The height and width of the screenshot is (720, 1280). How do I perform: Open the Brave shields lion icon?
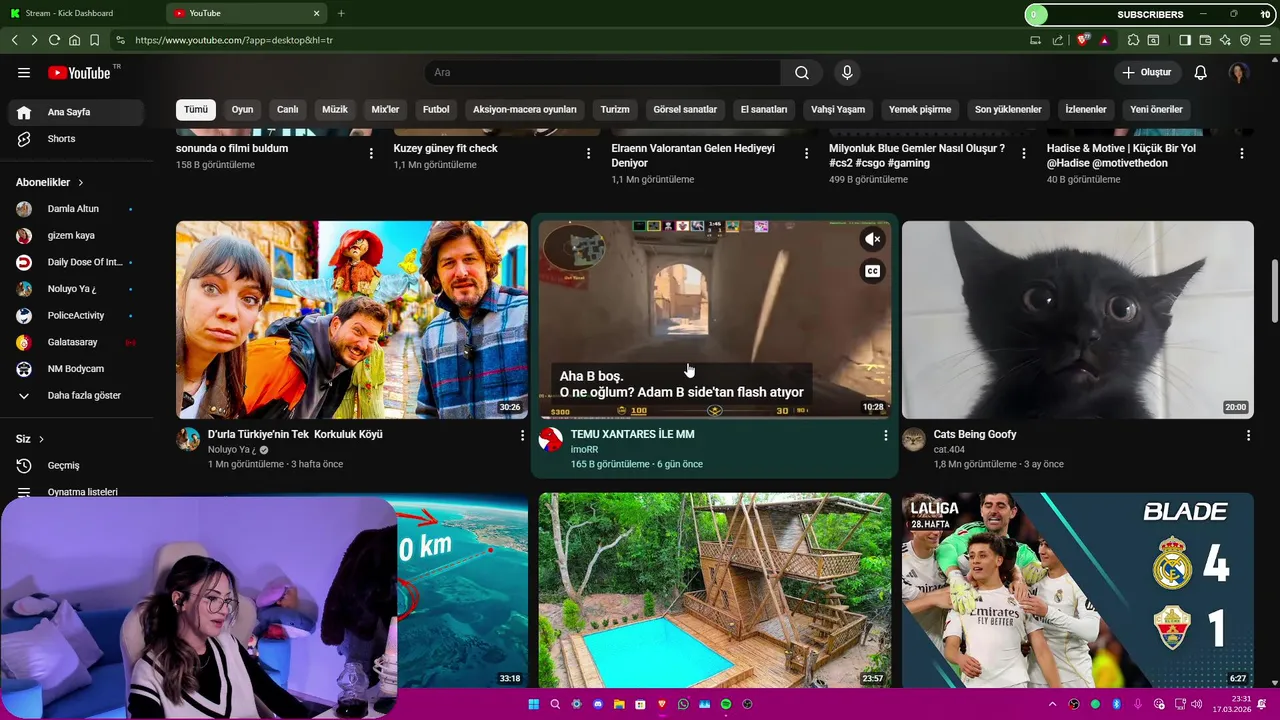click(x=1082, y=40)
